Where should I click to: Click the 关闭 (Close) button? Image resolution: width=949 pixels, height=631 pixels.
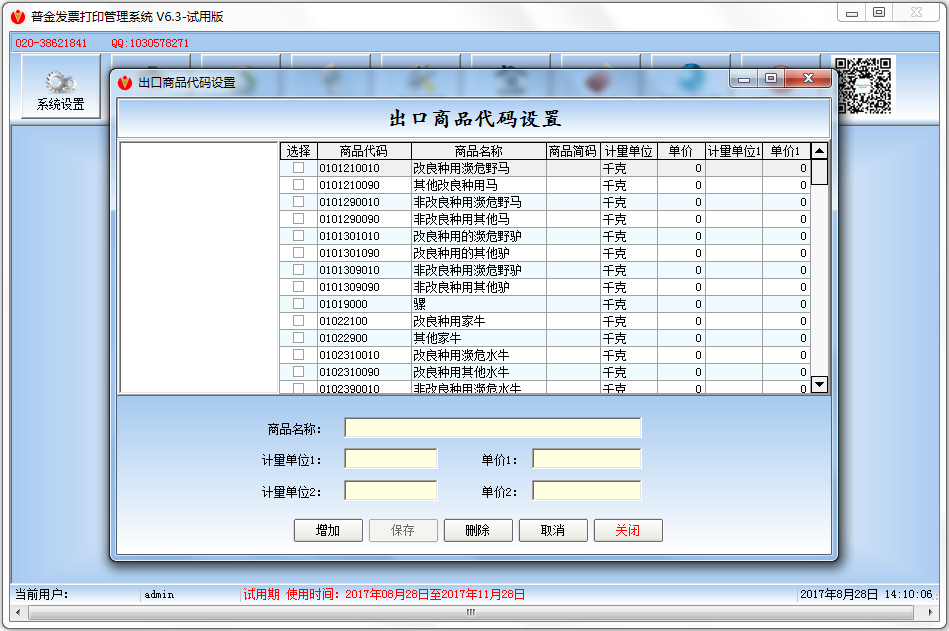pyautogui.click(x=628, y=530)
